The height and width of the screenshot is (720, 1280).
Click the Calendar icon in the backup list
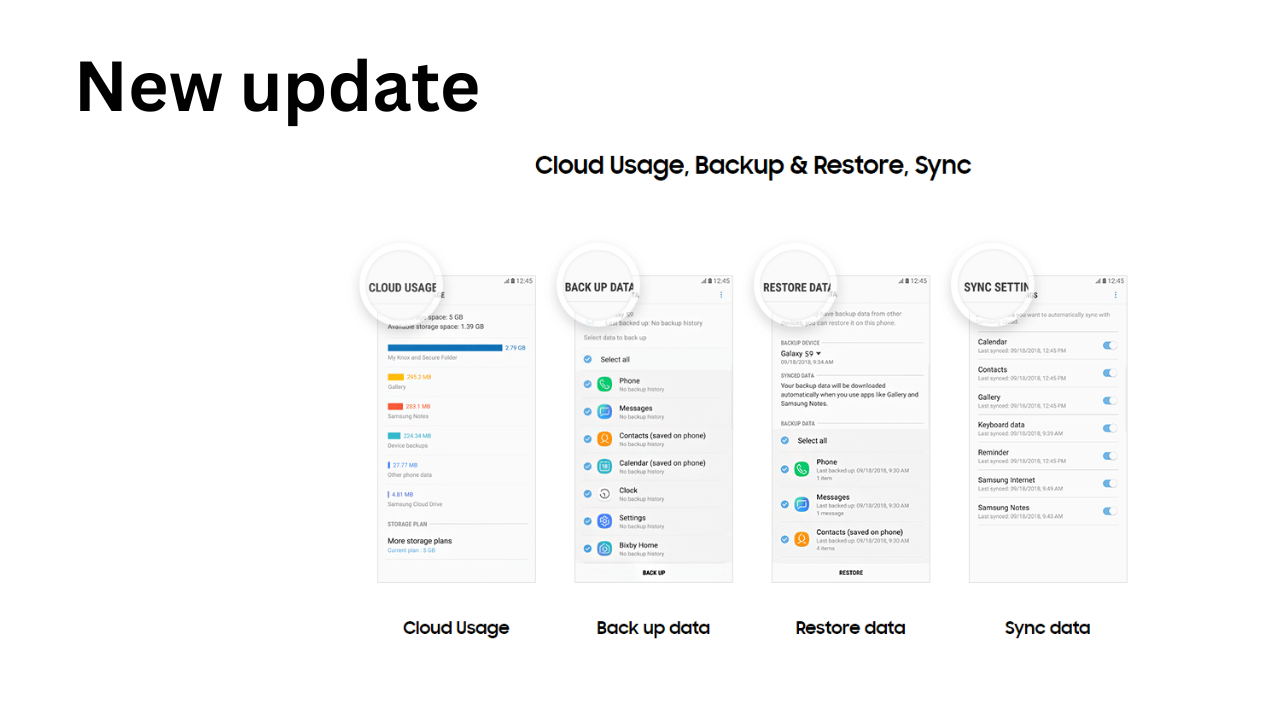604,466
